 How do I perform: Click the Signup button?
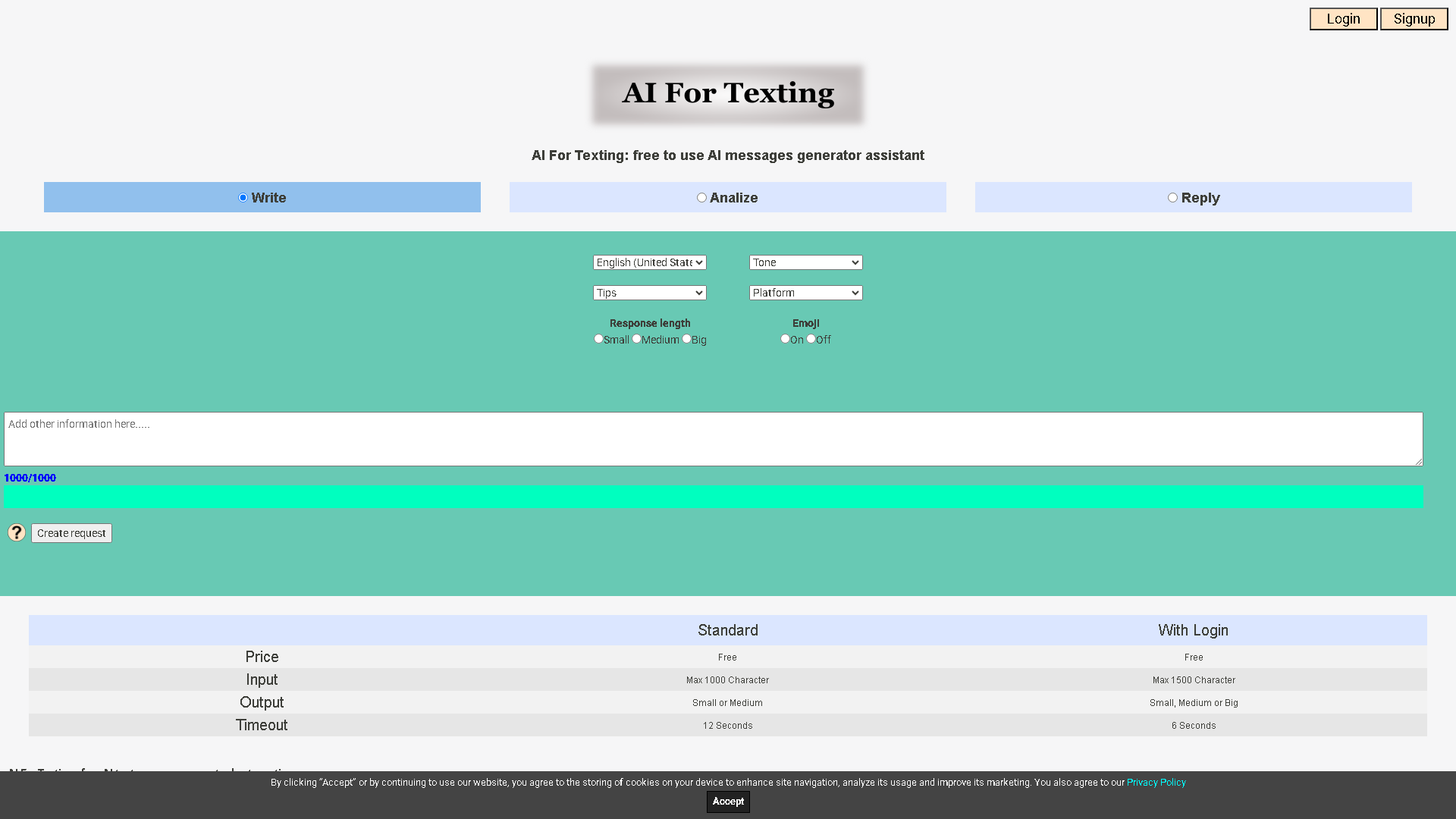coord(1414,18)
